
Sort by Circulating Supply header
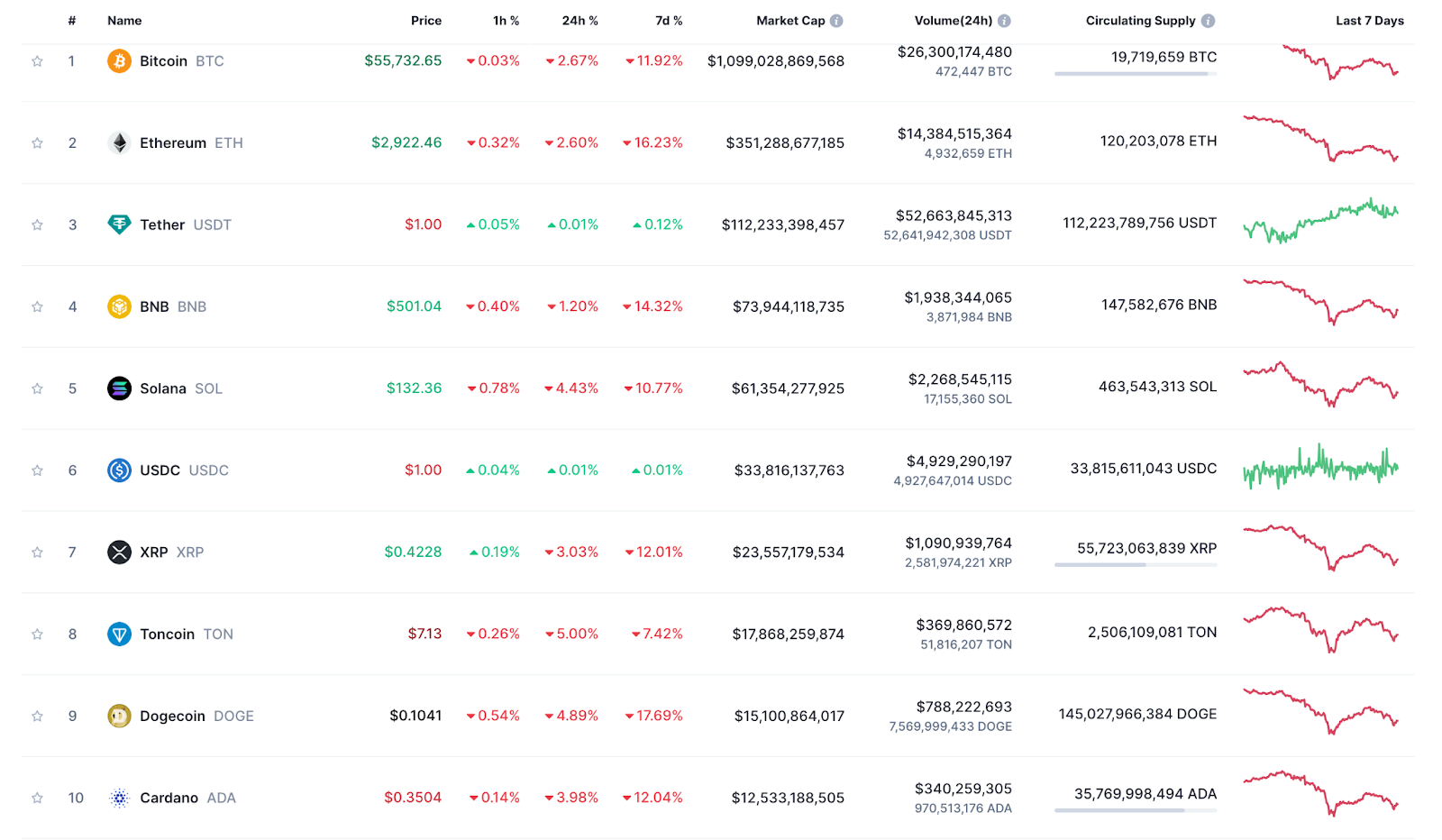(x=1140, y=21)
